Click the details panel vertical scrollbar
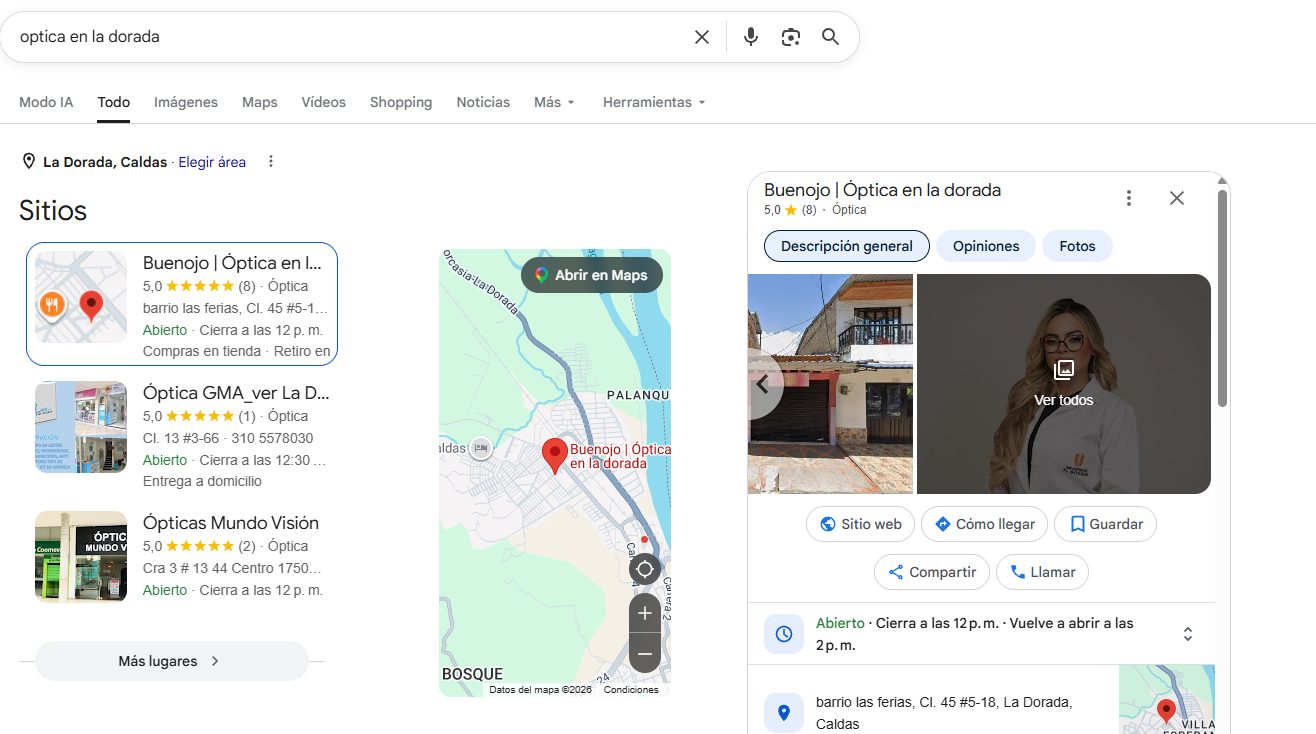 click(x=1222, y=298)
